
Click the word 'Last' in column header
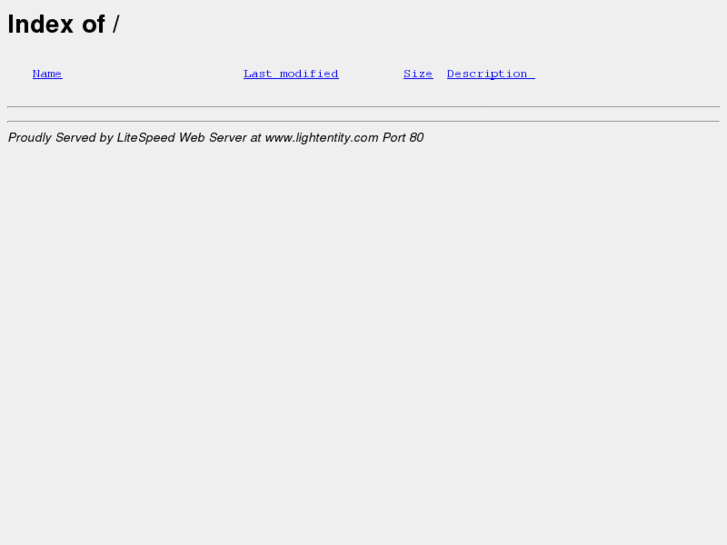tap(258, 74)
